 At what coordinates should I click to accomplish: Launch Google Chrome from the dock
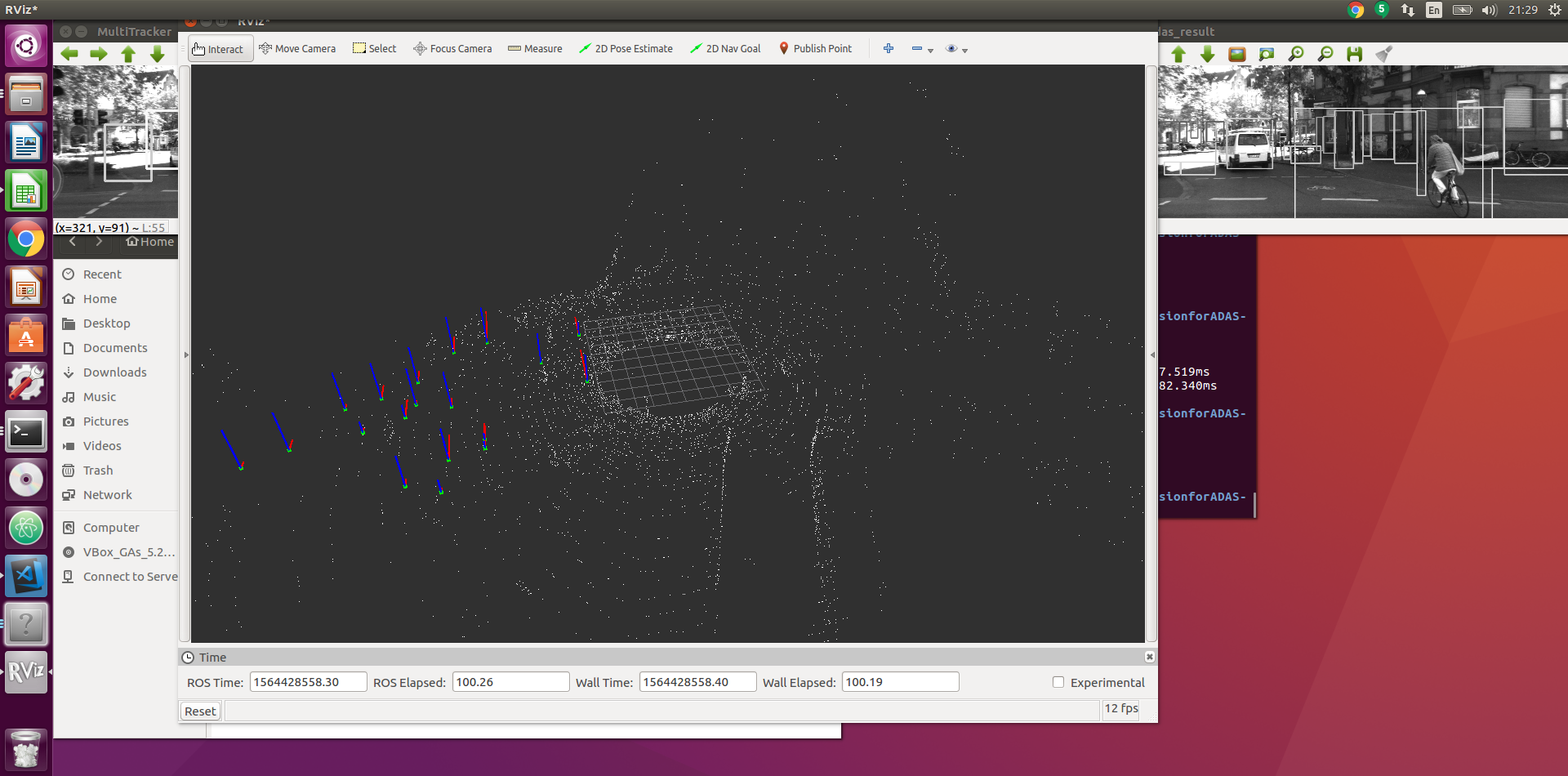click(x=26, y=239)
